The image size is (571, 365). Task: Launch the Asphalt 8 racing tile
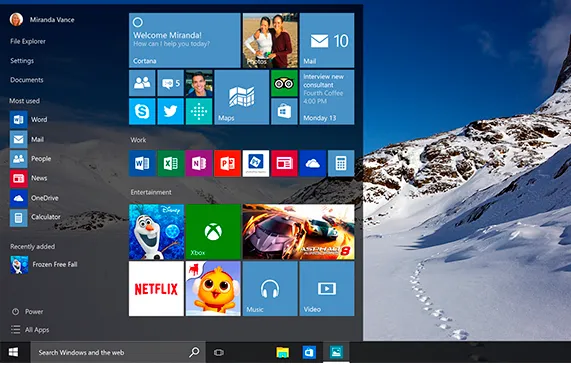coord(299,232)
